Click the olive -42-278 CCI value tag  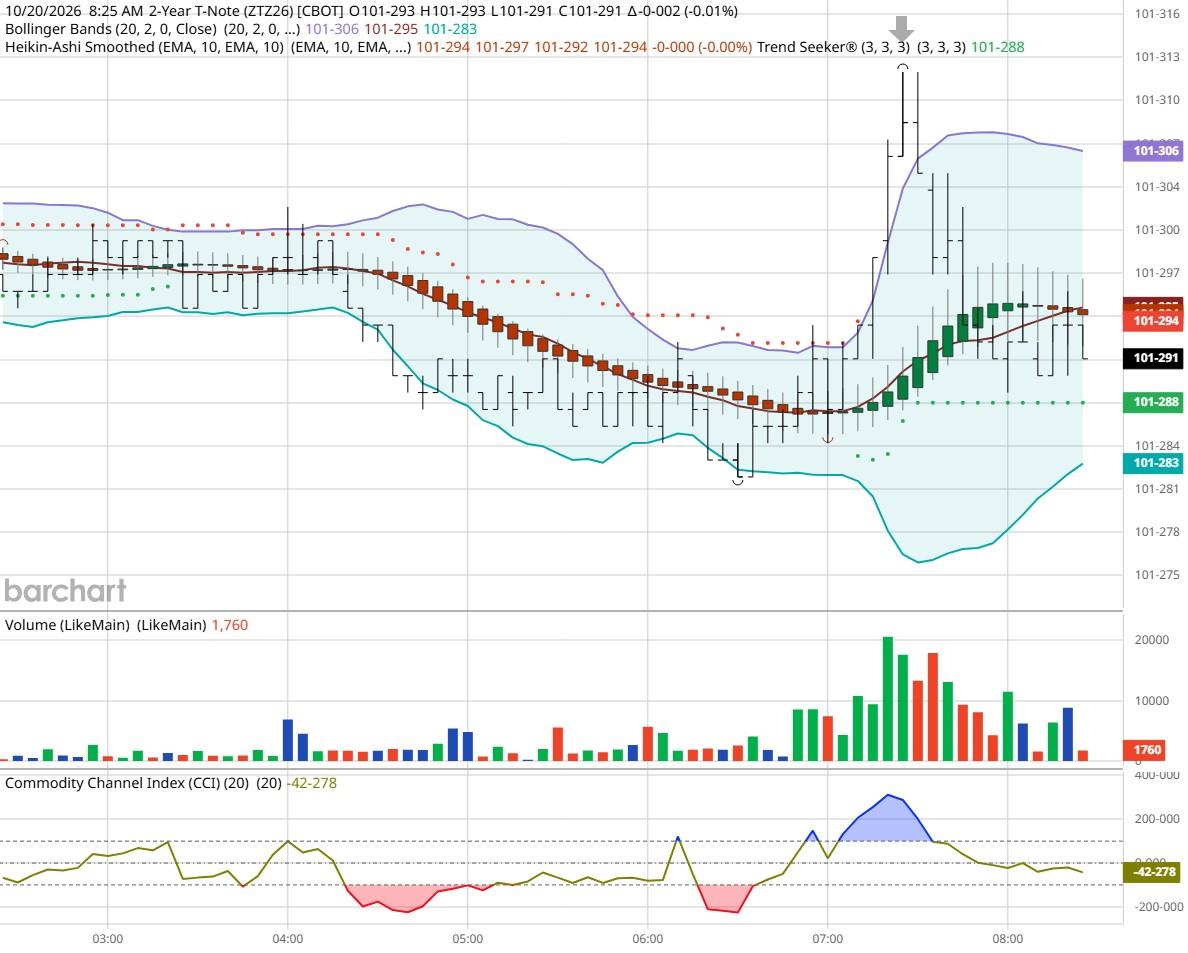(x=1152, y=872)
